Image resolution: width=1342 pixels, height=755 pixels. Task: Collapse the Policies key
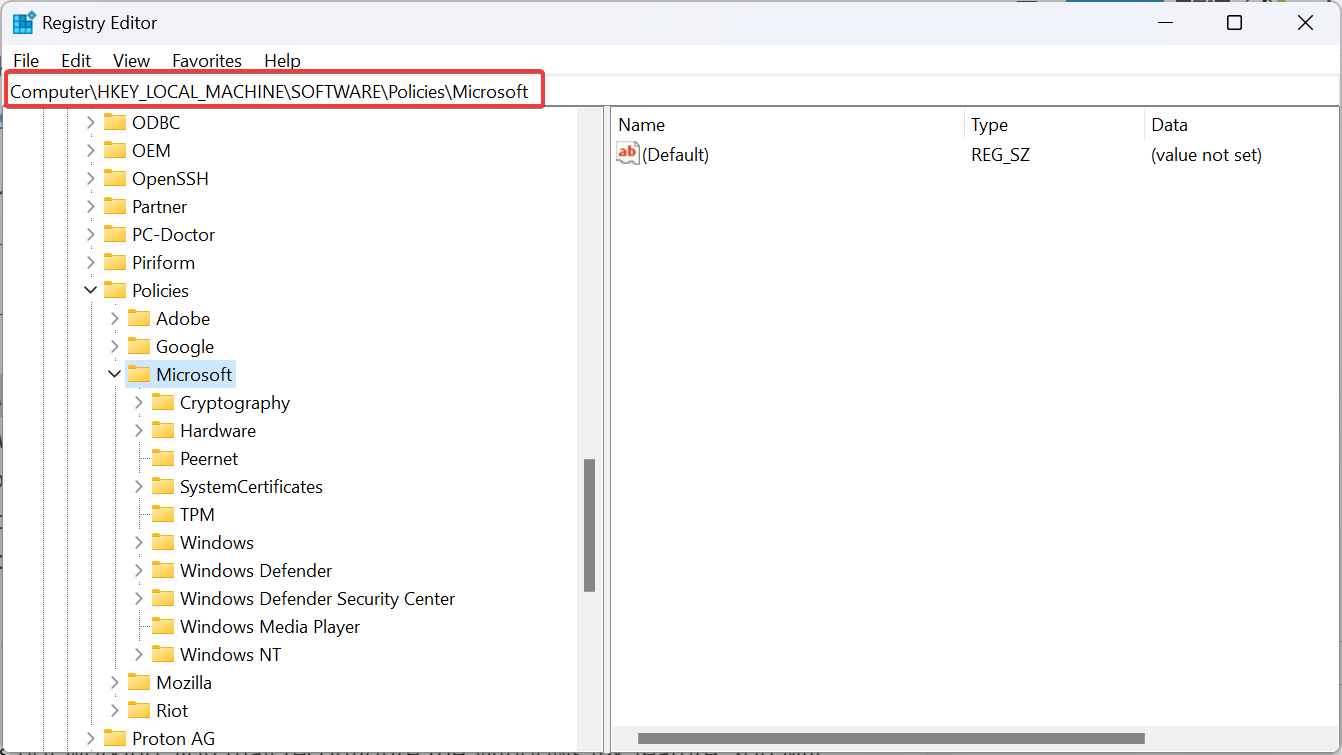[91, 290]
